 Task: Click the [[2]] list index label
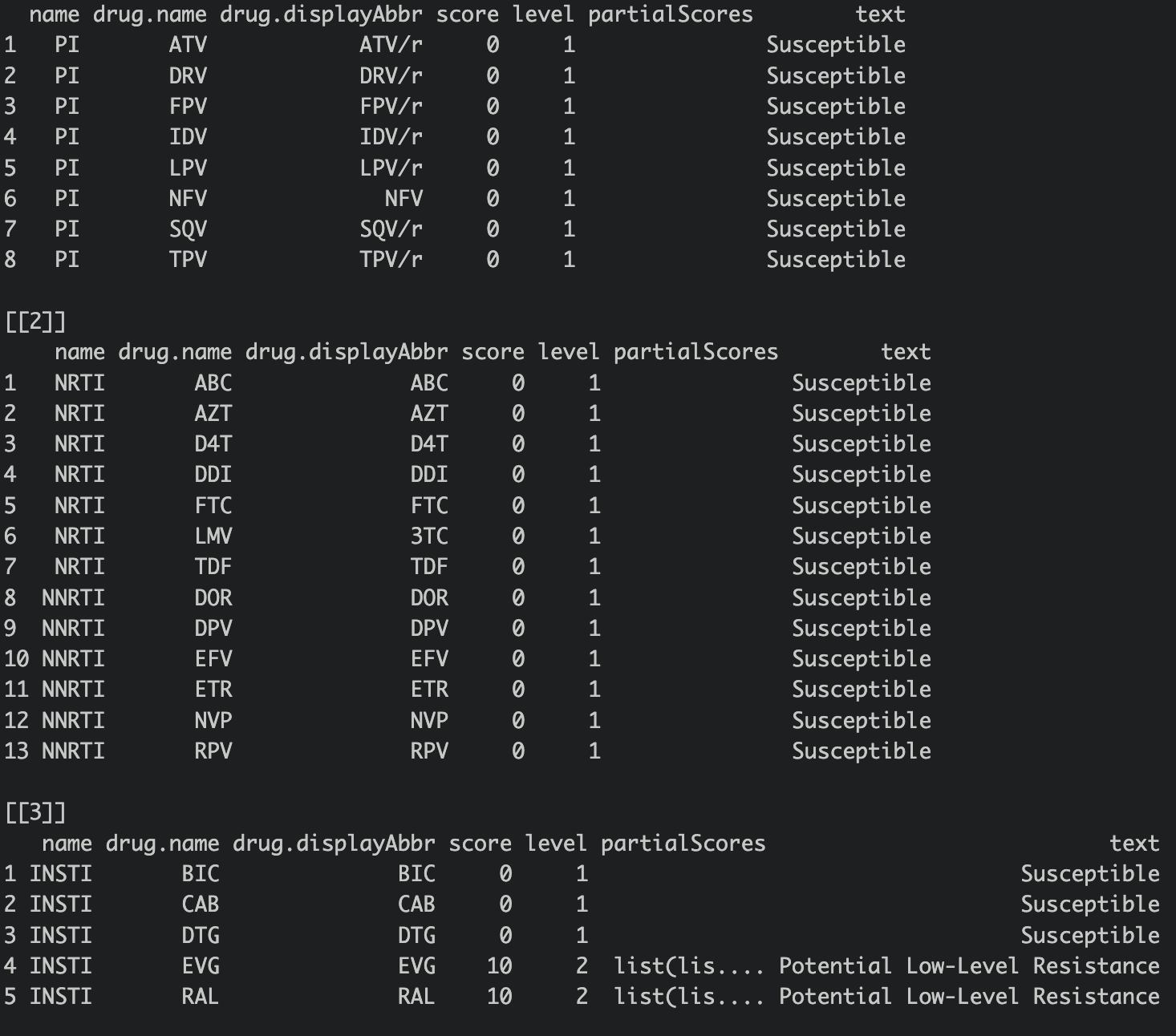(x=35, y=322)
